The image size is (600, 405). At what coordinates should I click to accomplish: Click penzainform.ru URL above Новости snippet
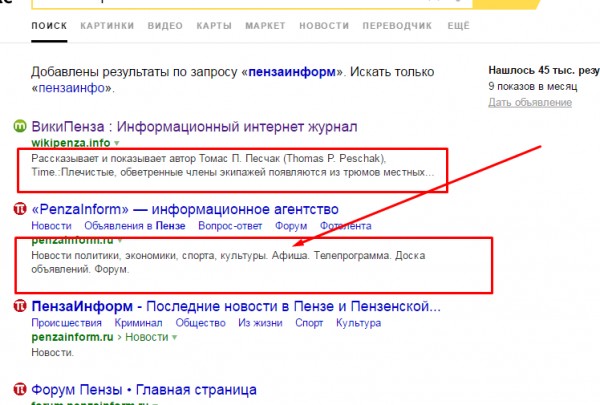(72, 337)
